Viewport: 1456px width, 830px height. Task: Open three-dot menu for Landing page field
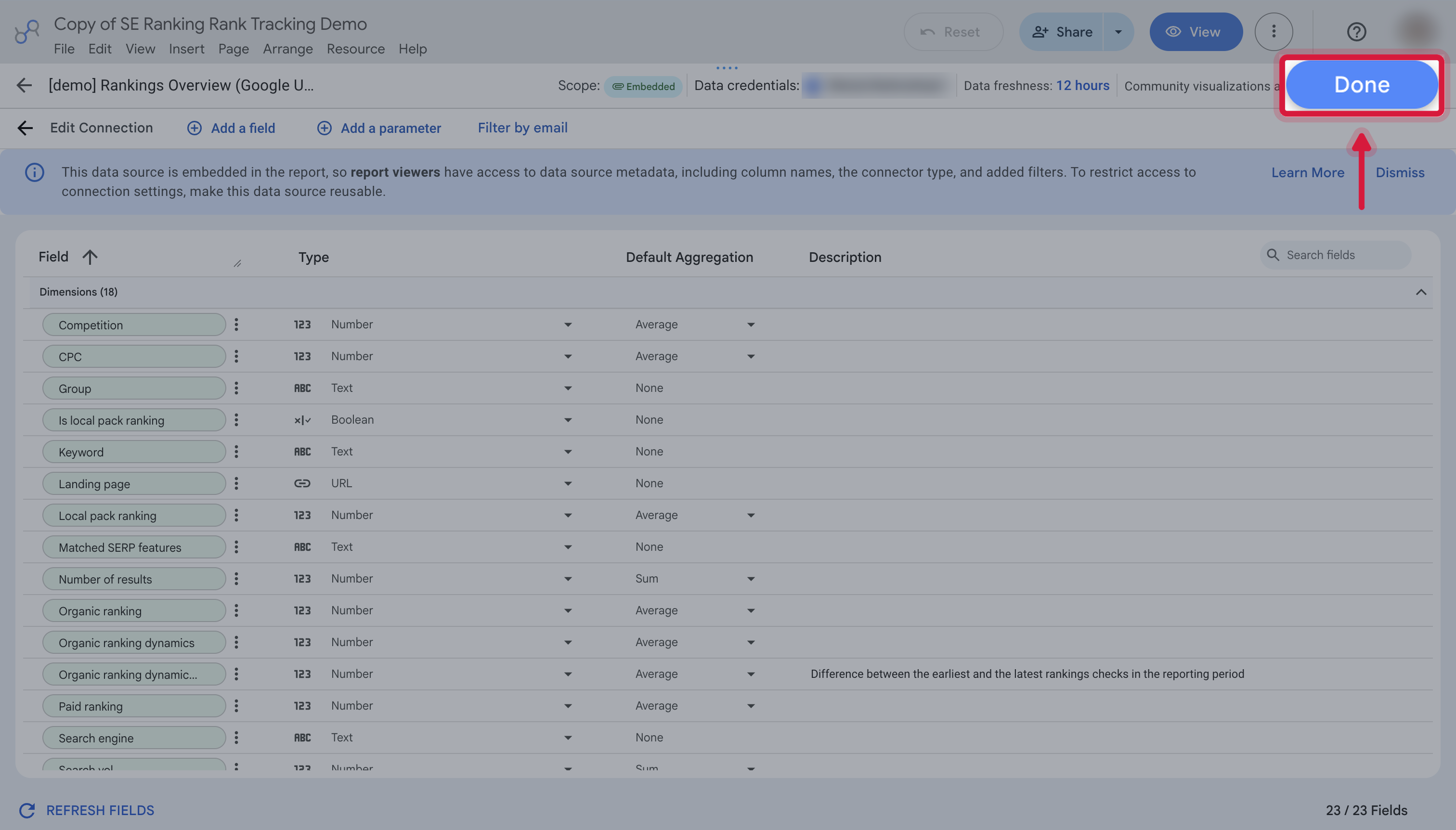coord(236,483)
